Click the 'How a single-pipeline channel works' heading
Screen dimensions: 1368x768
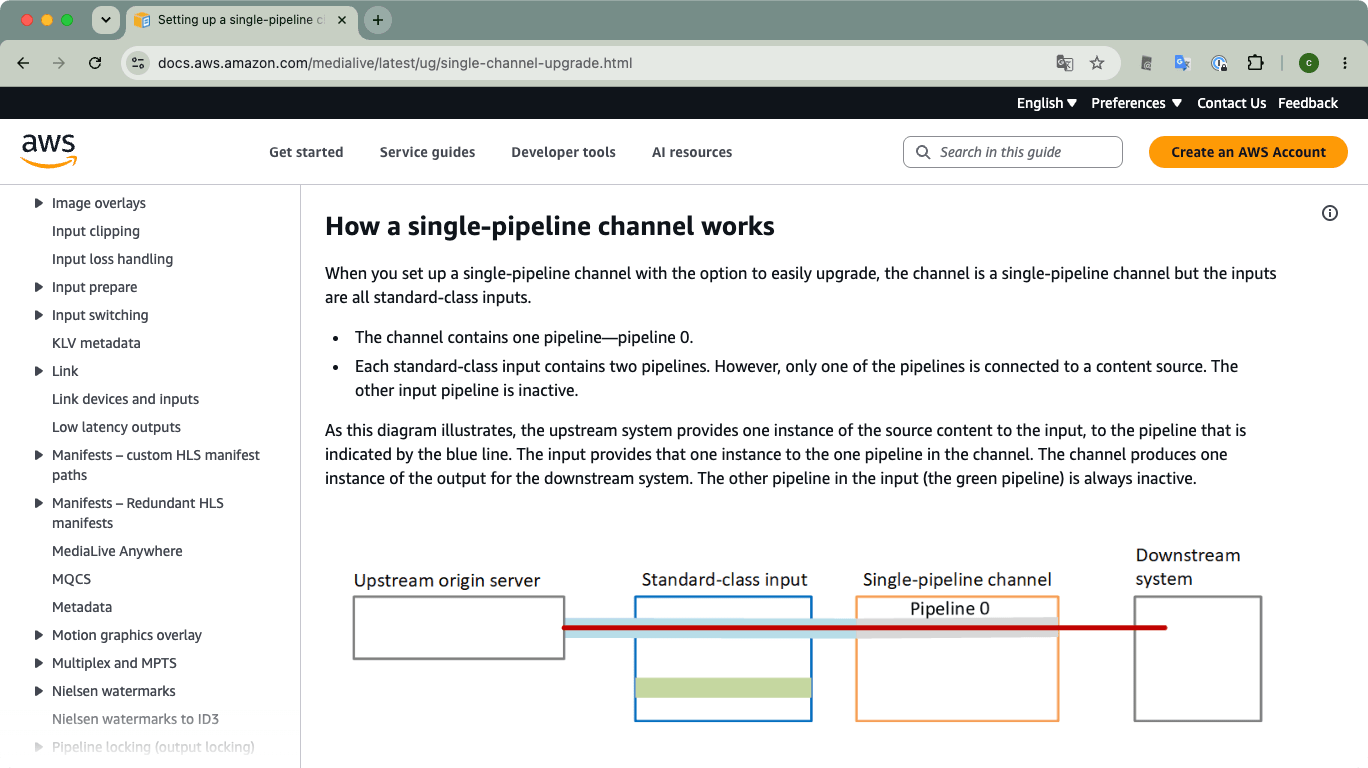(550, 226)
